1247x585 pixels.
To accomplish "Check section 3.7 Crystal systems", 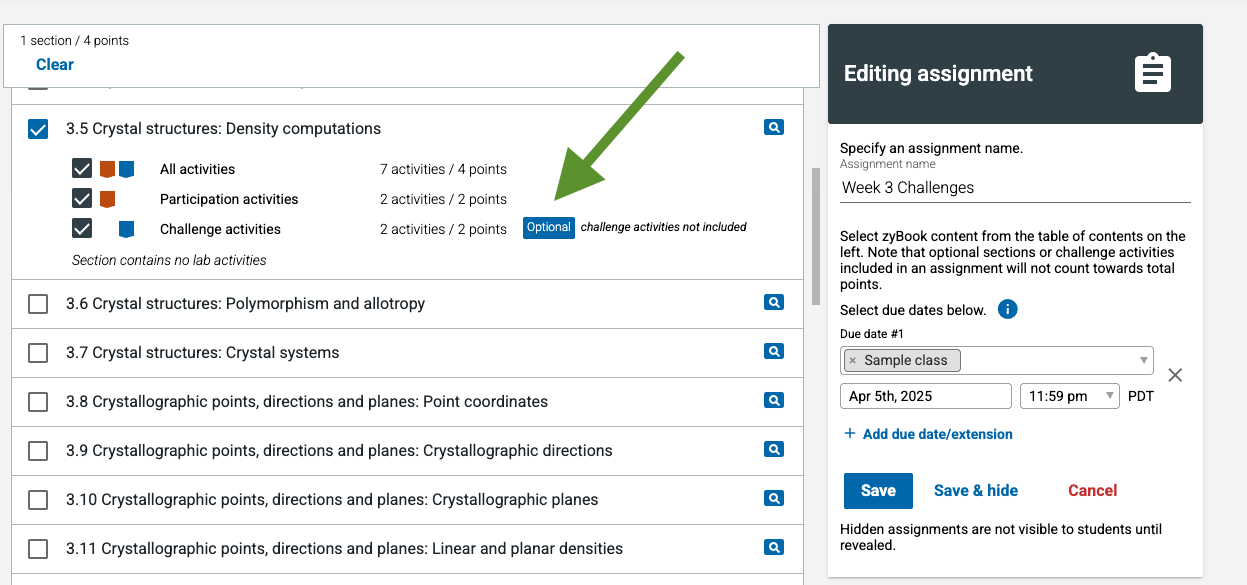I will 38,353.
